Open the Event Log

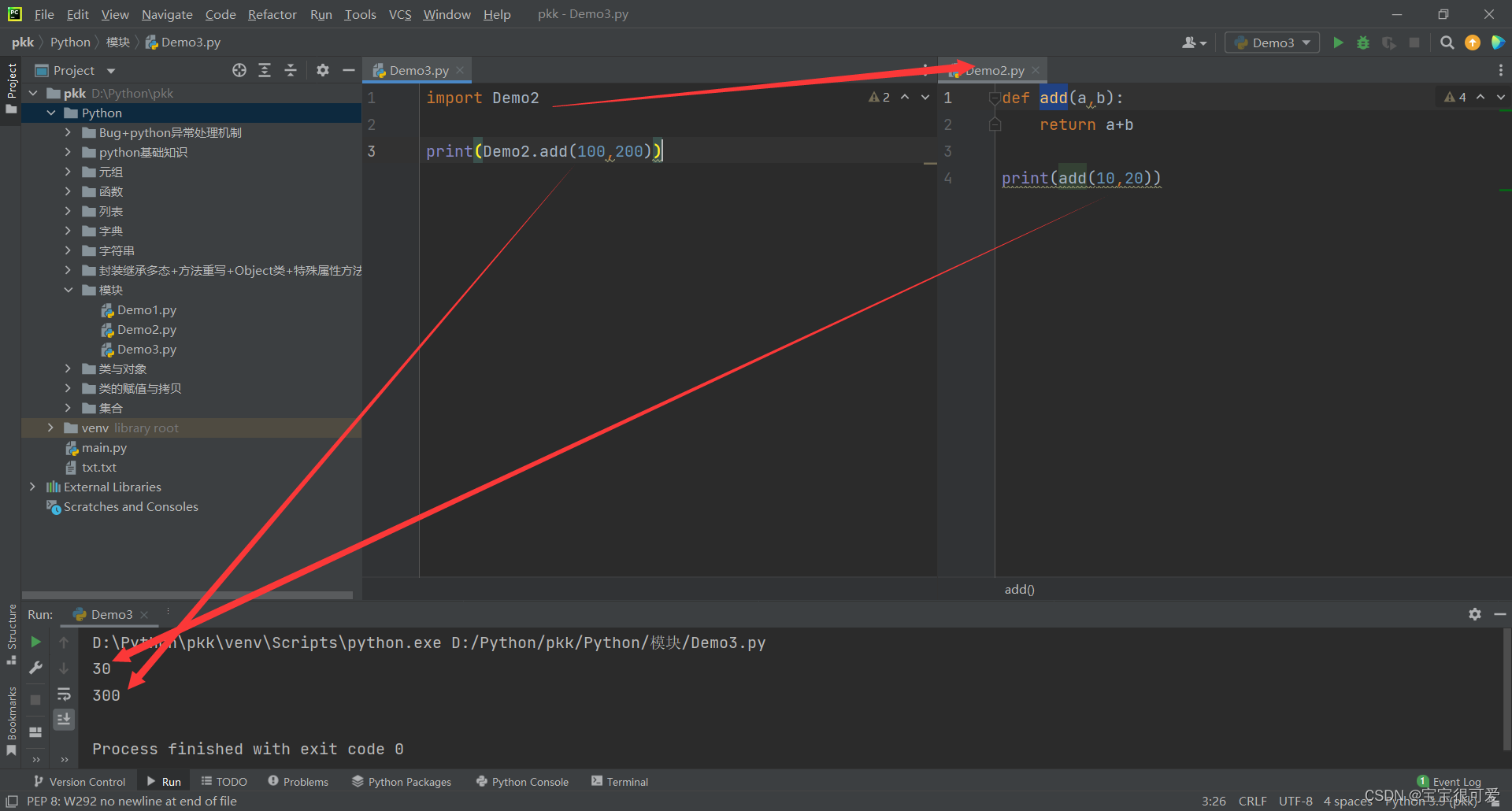[1449, 781]
